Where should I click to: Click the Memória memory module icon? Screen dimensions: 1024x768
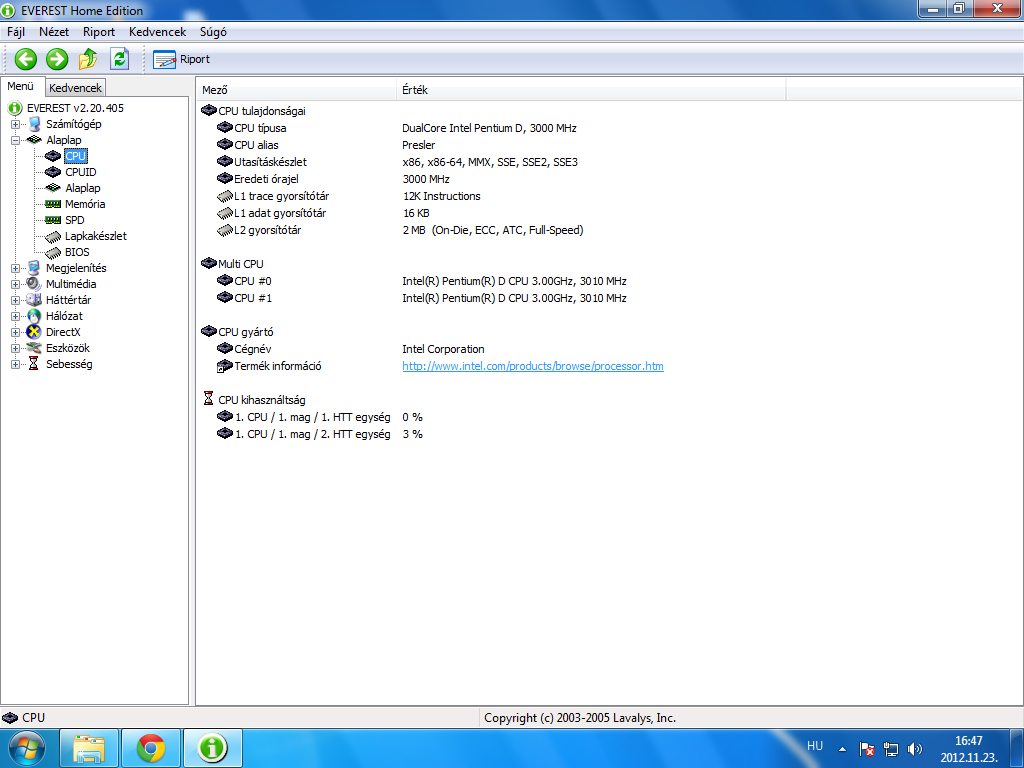tap(53, 204)
